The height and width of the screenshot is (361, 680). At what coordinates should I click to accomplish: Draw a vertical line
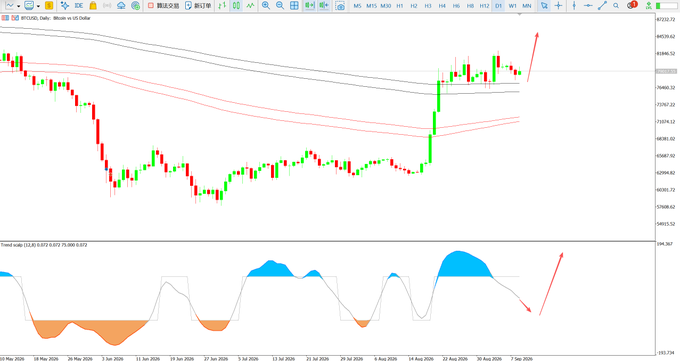click(574, 6)
